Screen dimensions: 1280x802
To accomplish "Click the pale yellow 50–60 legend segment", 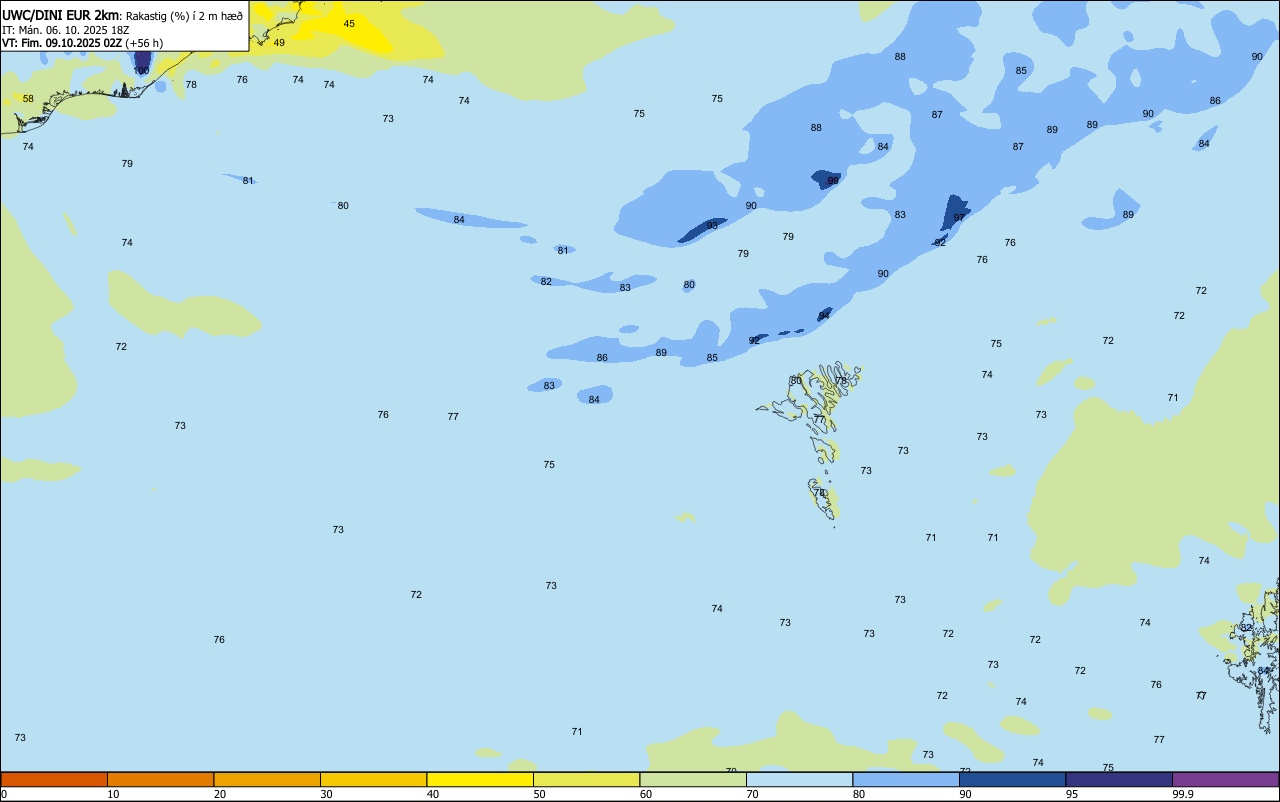I will point(586,779).
